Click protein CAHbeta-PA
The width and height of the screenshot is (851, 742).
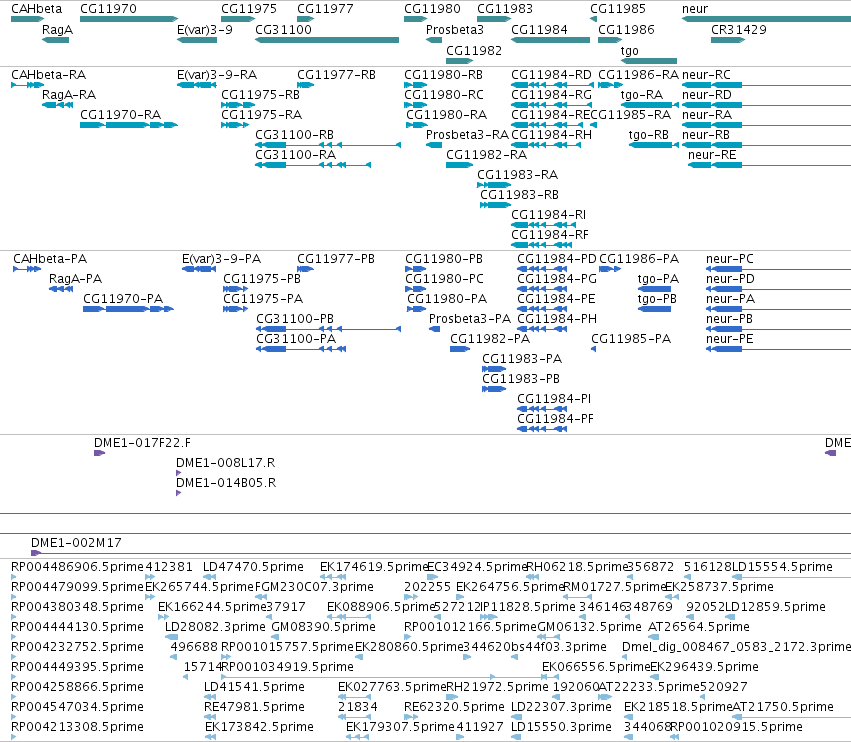[x=50, y=259]
